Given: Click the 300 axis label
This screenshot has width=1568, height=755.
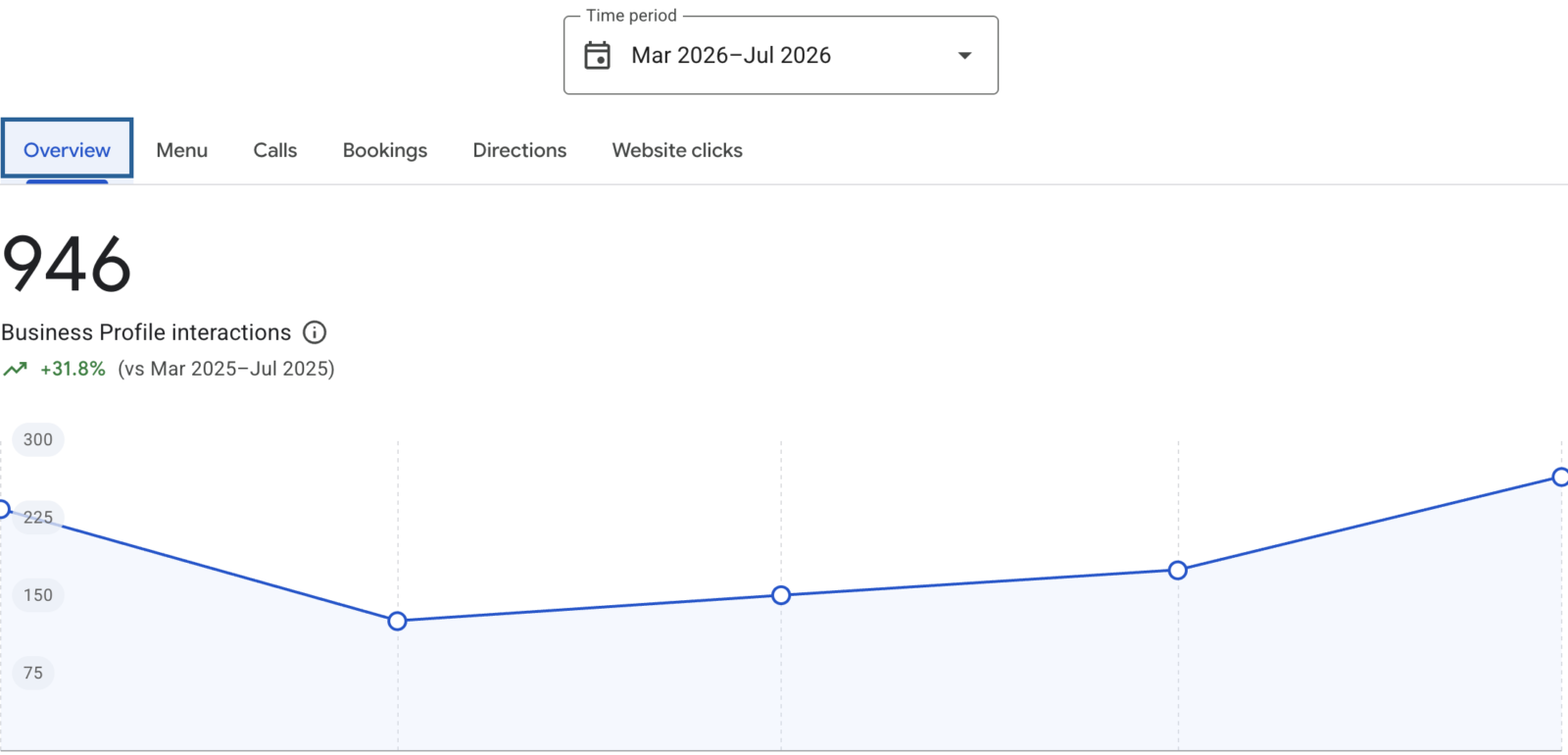Looking at the screenshot, I should click(x=38, y=439).
